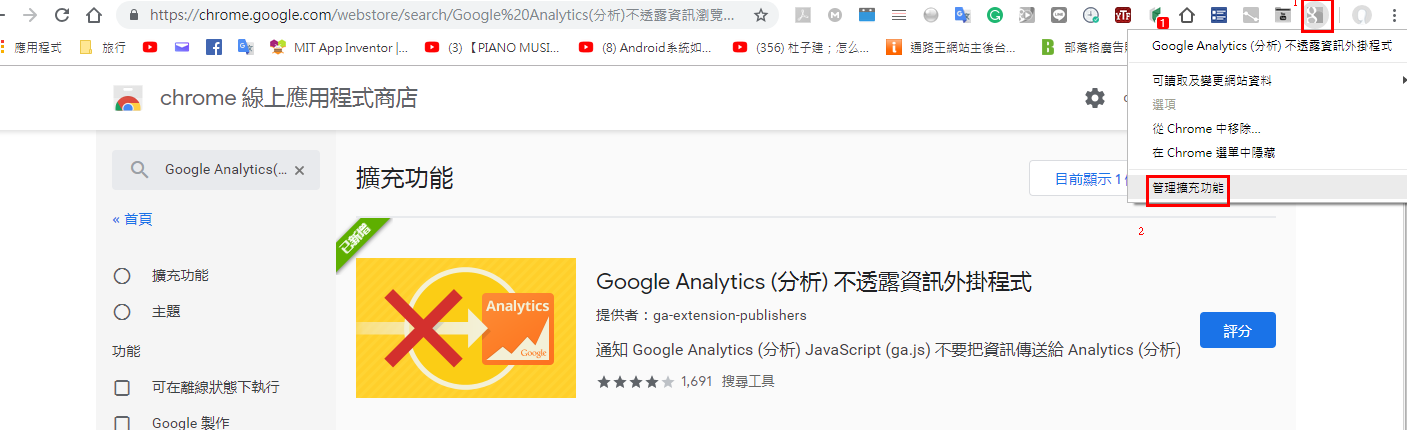Open Google Translate extension in toolbar
This screenshot has height=430, width=1407.
click(963, 15)
